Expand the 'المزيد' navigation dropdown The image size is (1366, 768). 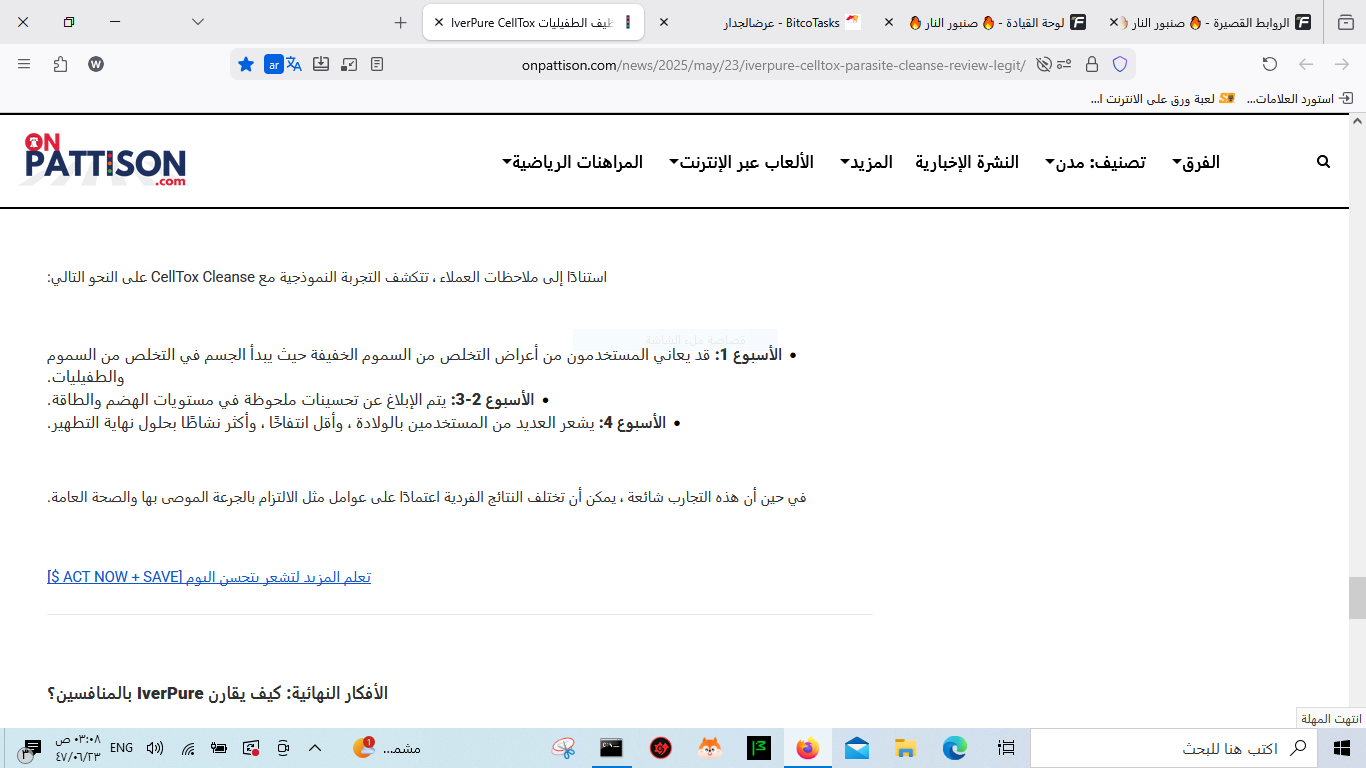866,162
